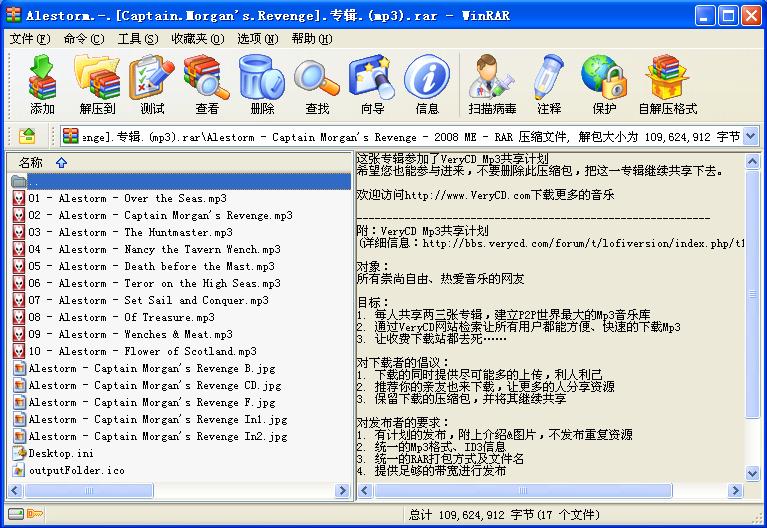
Task: Select '04 - Alestorm - Nancy the Tavern Wench.mp3'
Action: coord(147,250)
